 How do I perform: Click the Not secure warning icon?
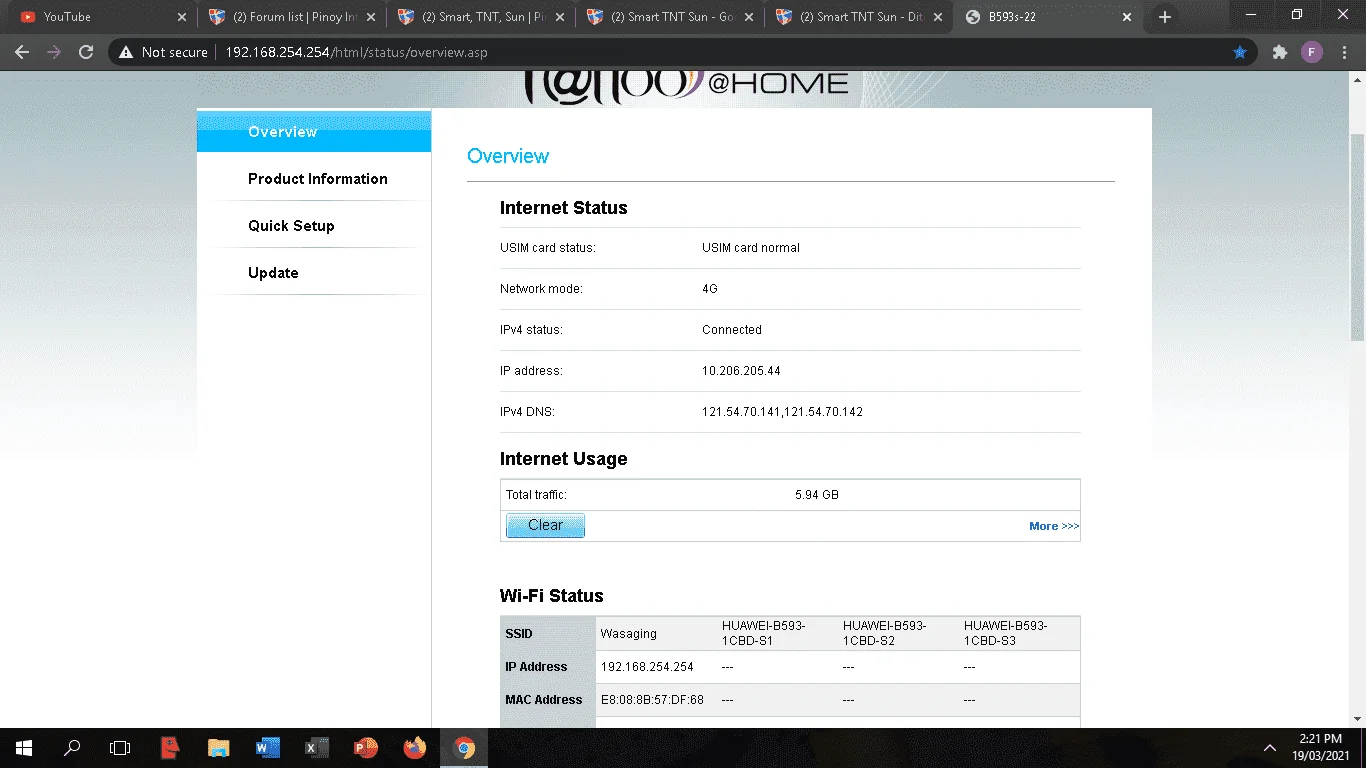pyautogui.click(x=126, y=52)
